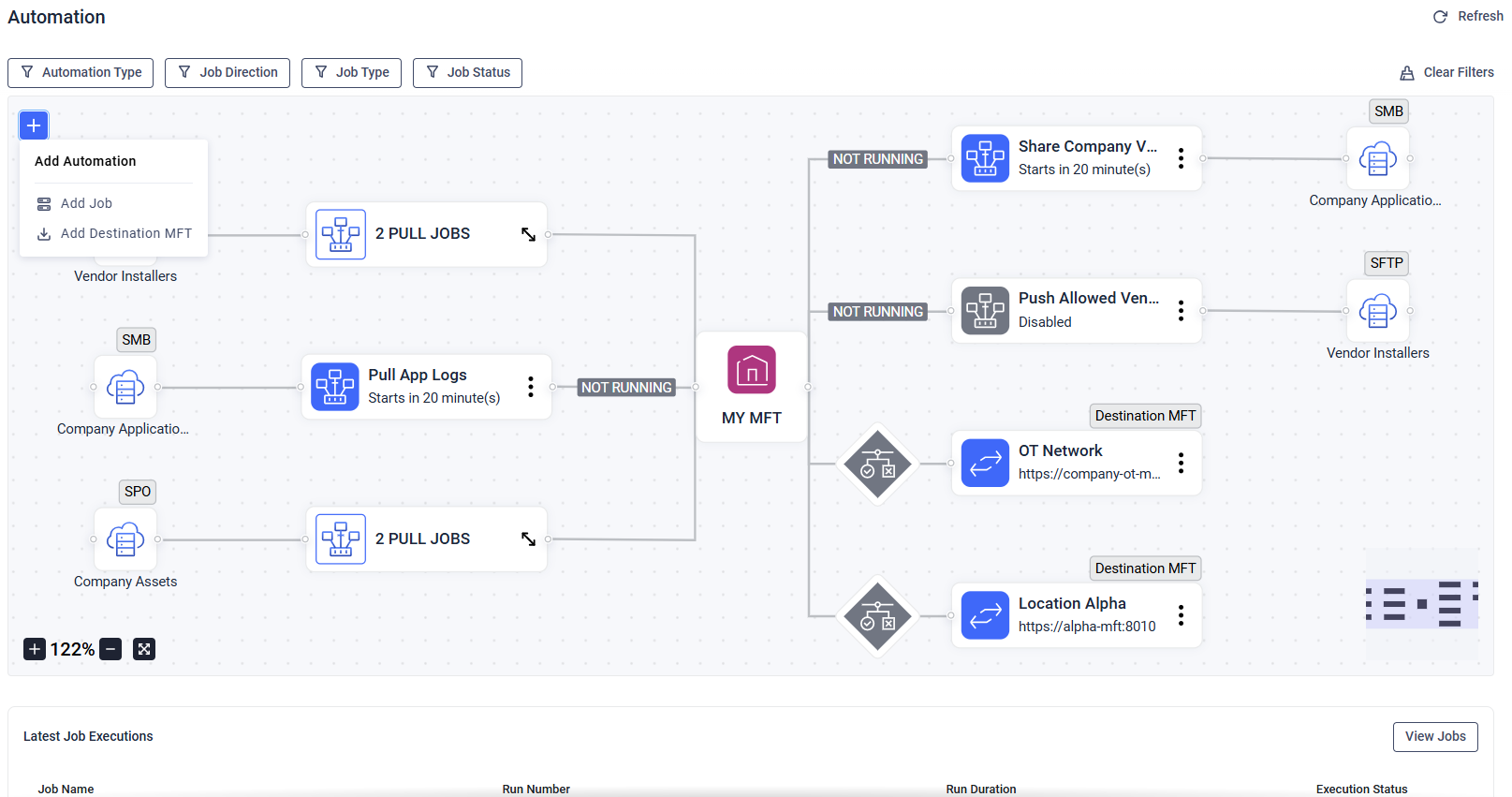The width and height of the screenshot is (1512, 797).
Task: Open Share Company job three-dot menu
Action: coord(1181,158)
